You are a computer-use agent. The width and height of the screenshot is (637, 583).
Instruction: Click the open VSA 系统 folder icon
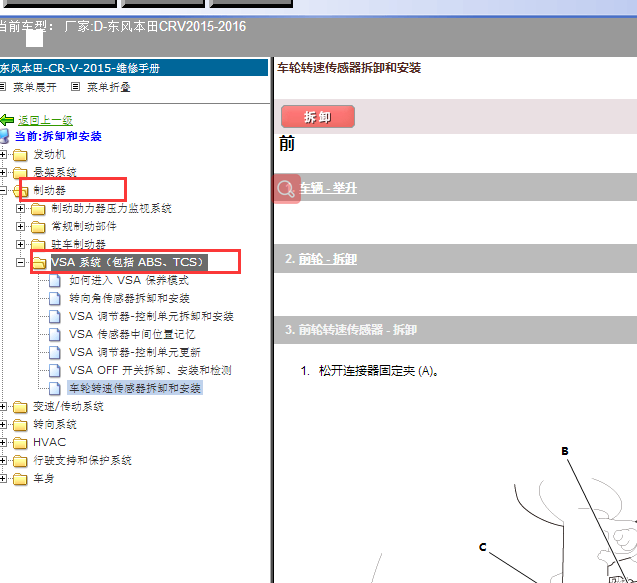[x=39, y=263]
